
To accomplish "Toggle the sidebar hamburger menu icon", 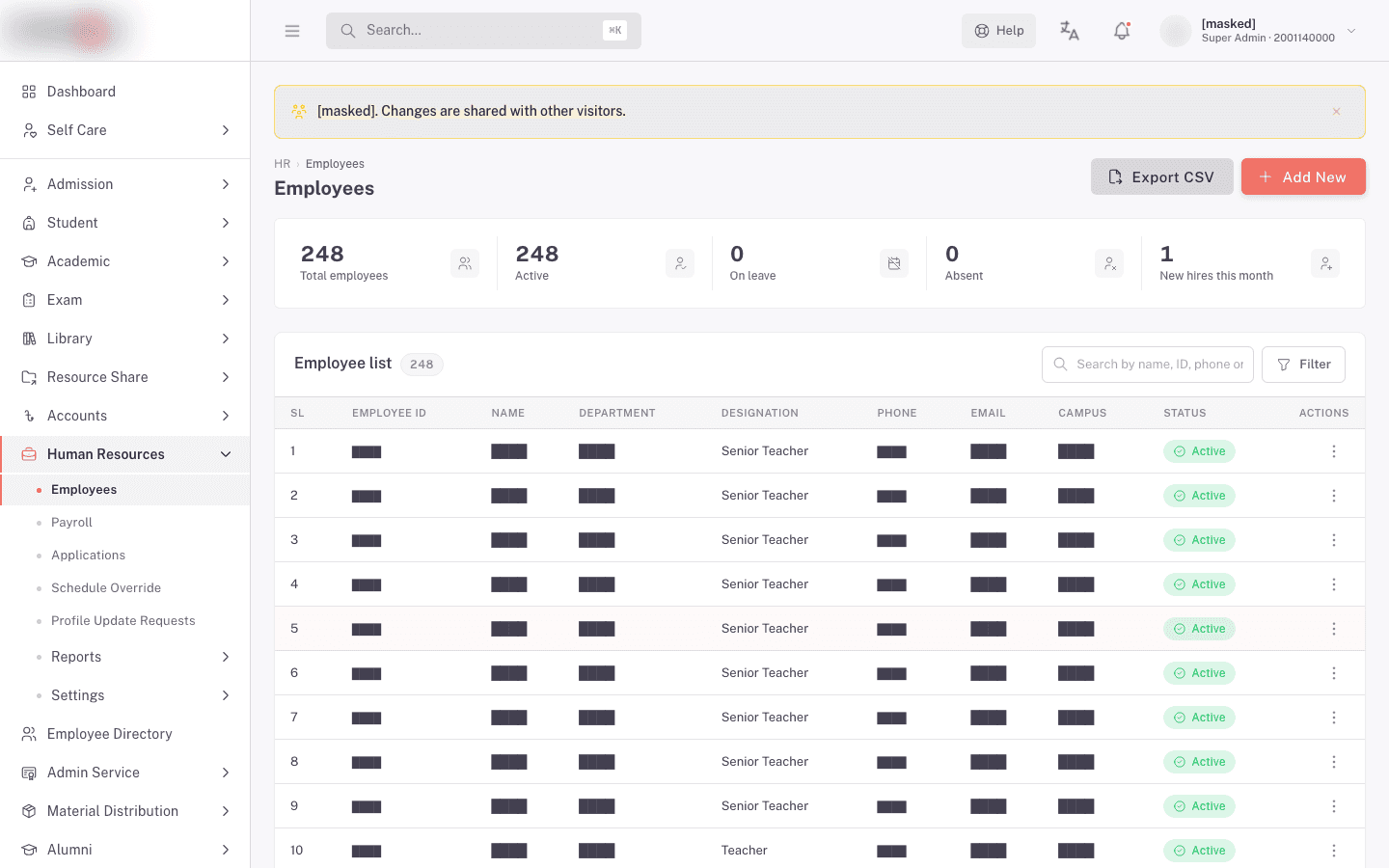I will 292,31.
